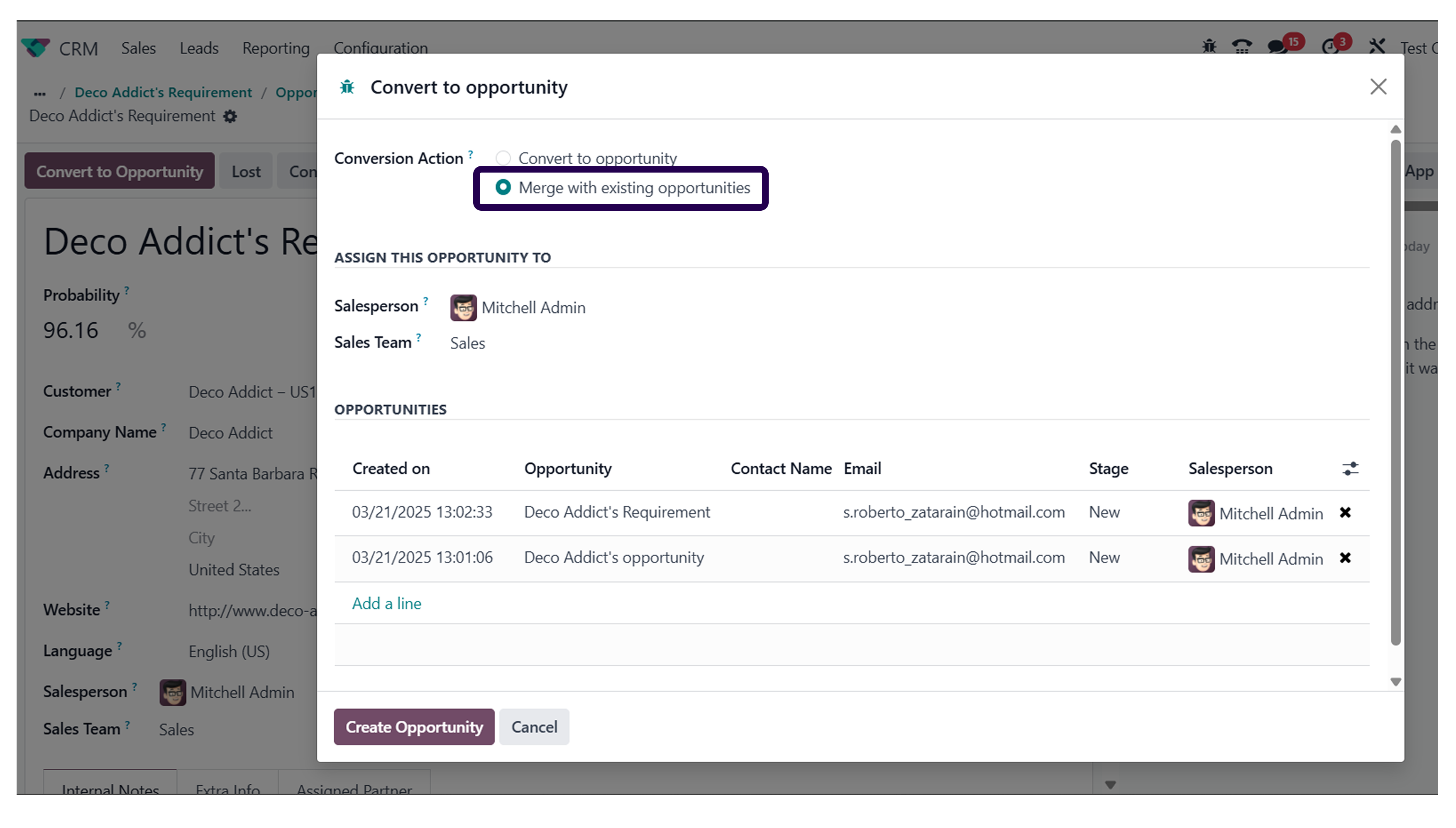Open the VoIP phone icon in top bar

click(1242, 46)
